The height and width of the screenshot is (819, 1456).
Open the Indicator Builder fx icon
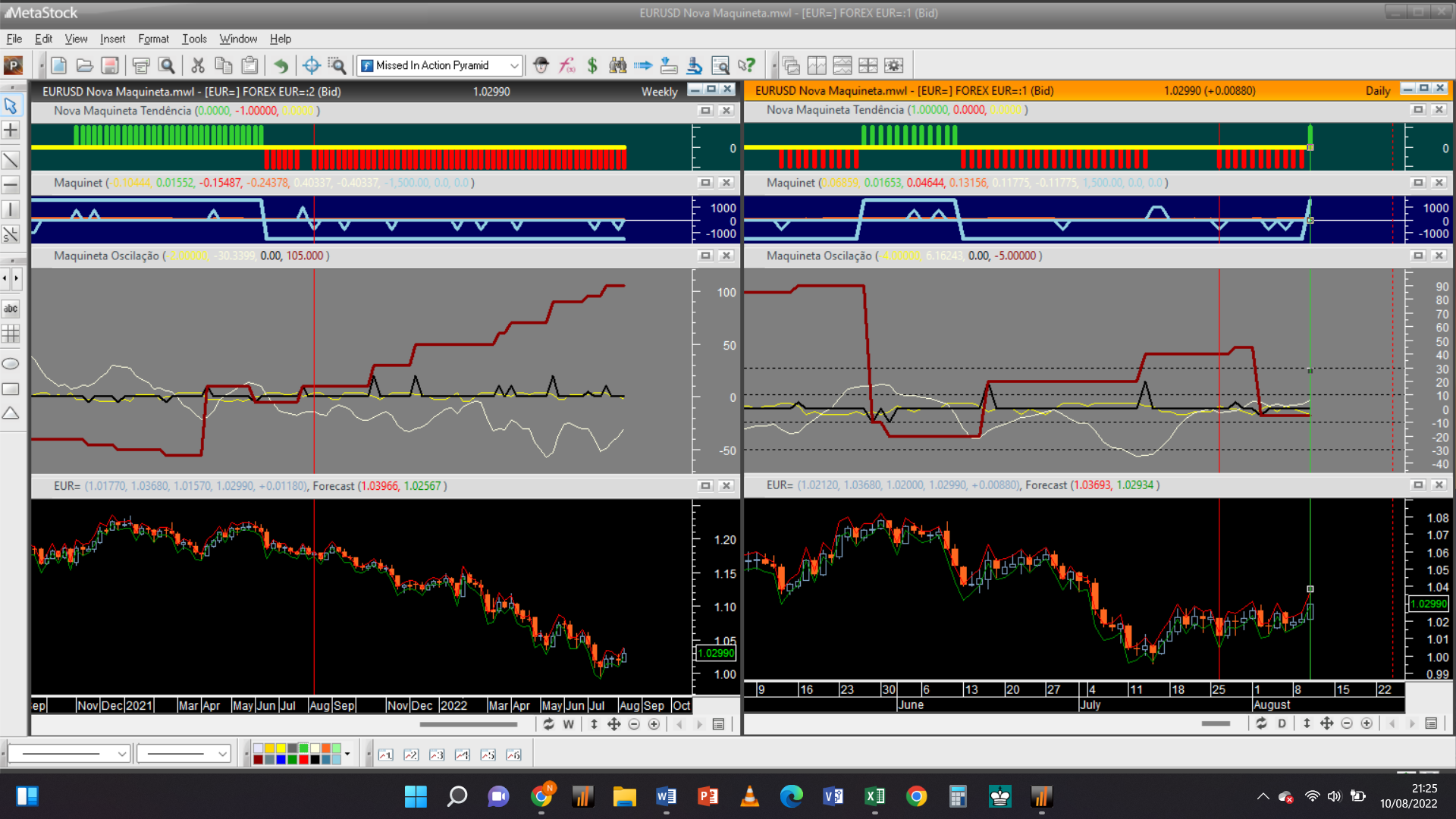pyautogui.click(x=567, y=66)
